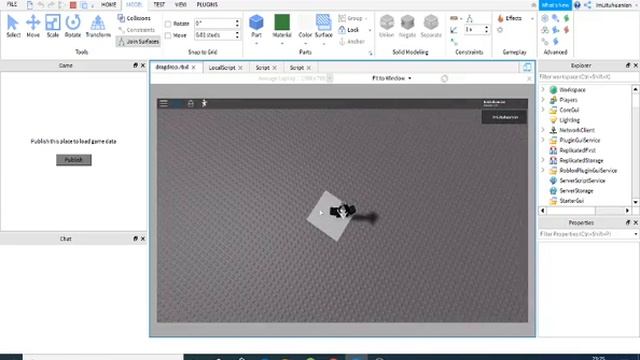640x360 pixels.
Task: Open the Properties filter dropdown arrow
Action: click(x=636, y=234)
